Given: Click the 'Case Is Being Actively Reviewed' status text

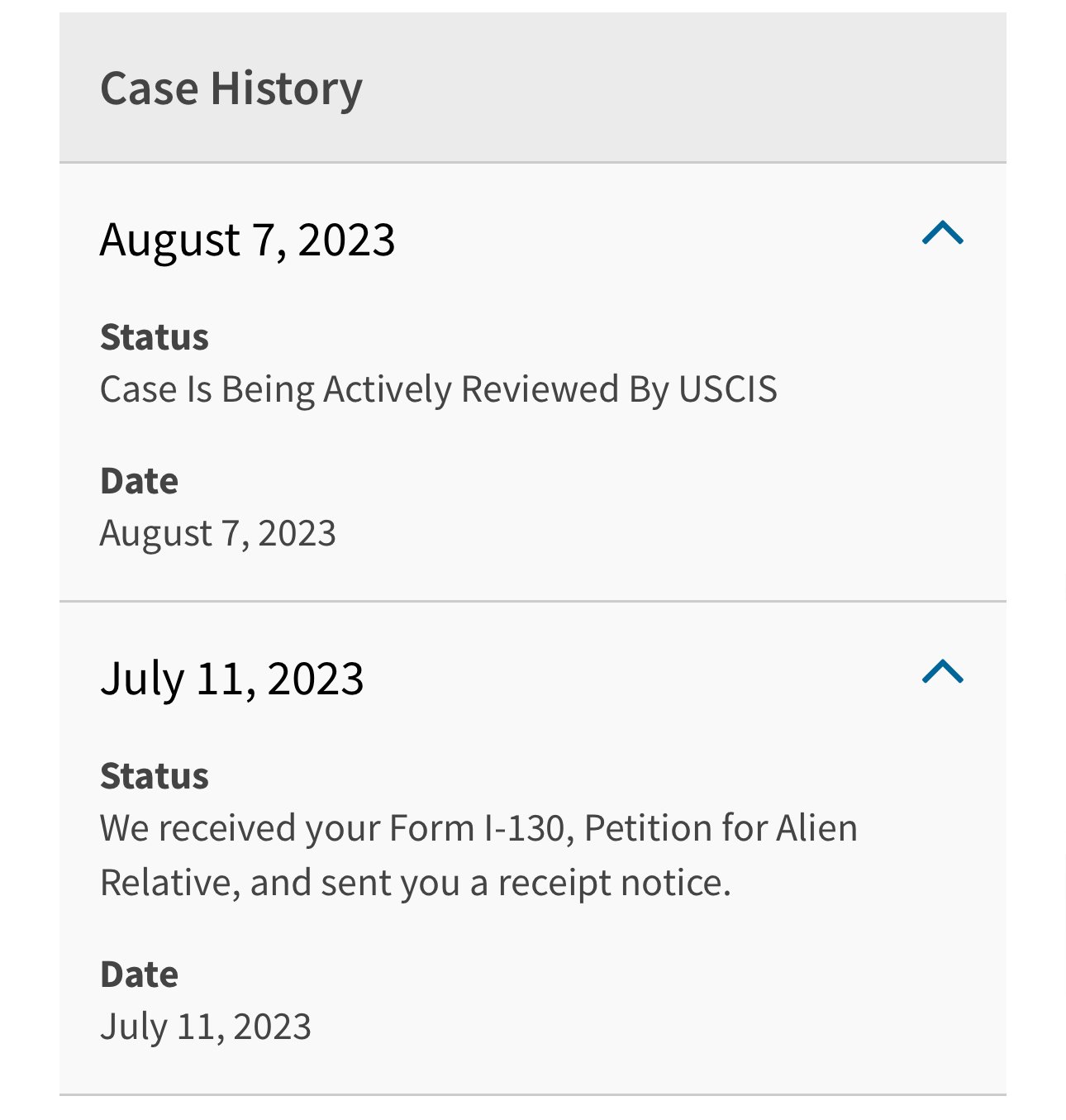Looking at the screenshot, I should [x=438, y=389].
